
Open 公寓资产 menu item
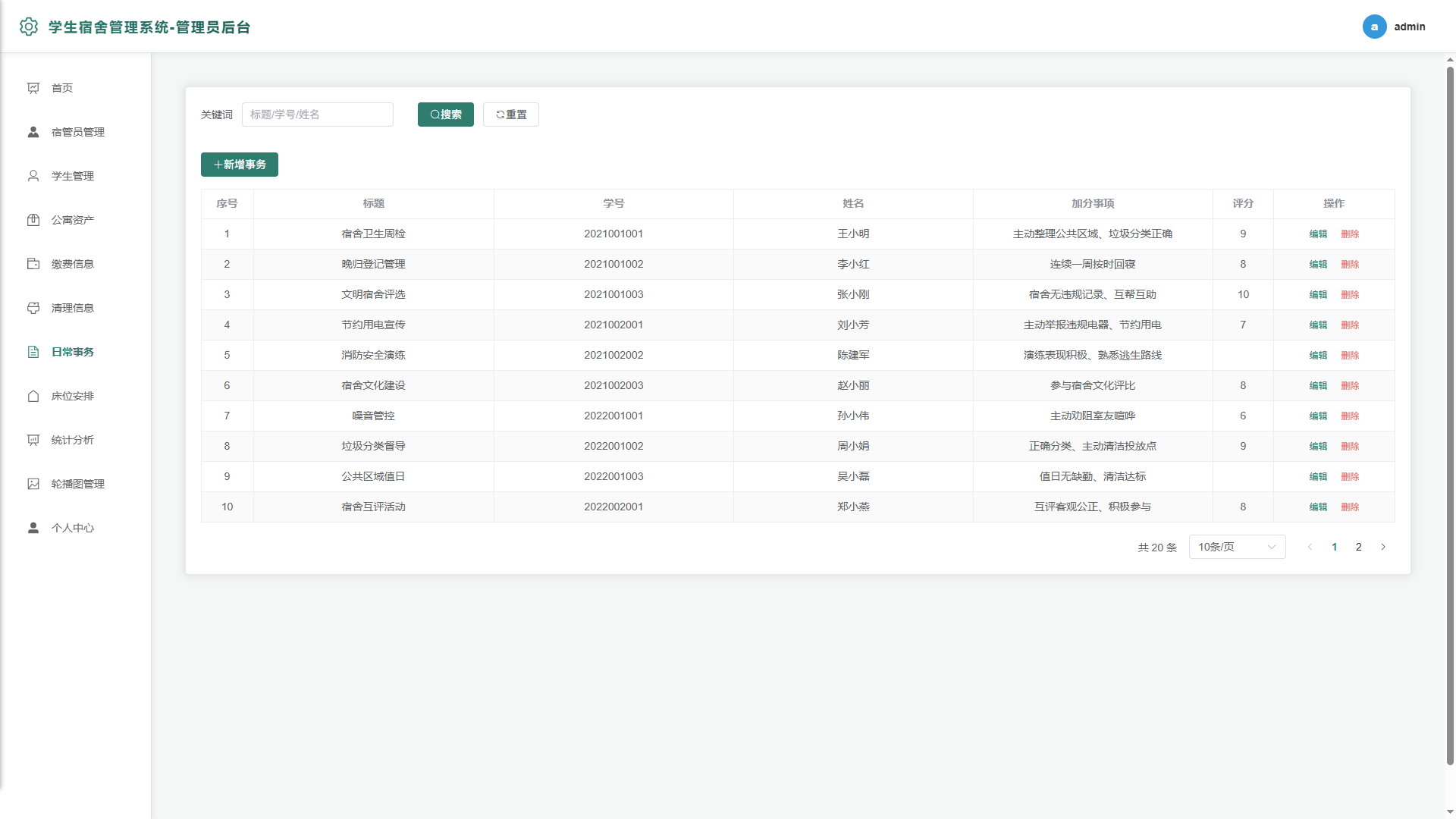click(x=76, y=220)
